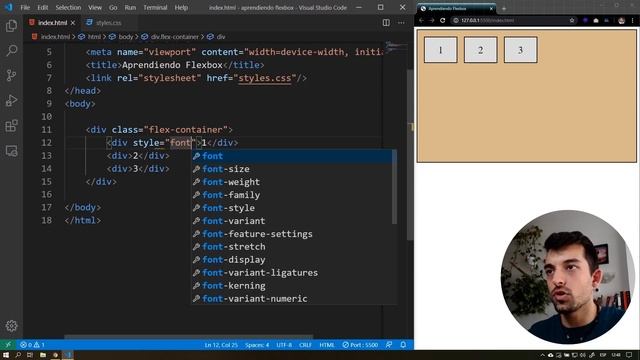The width and height of the screenshot is (640, 360).
Task: Open the browser profile avatar
Action: (621, 20)
